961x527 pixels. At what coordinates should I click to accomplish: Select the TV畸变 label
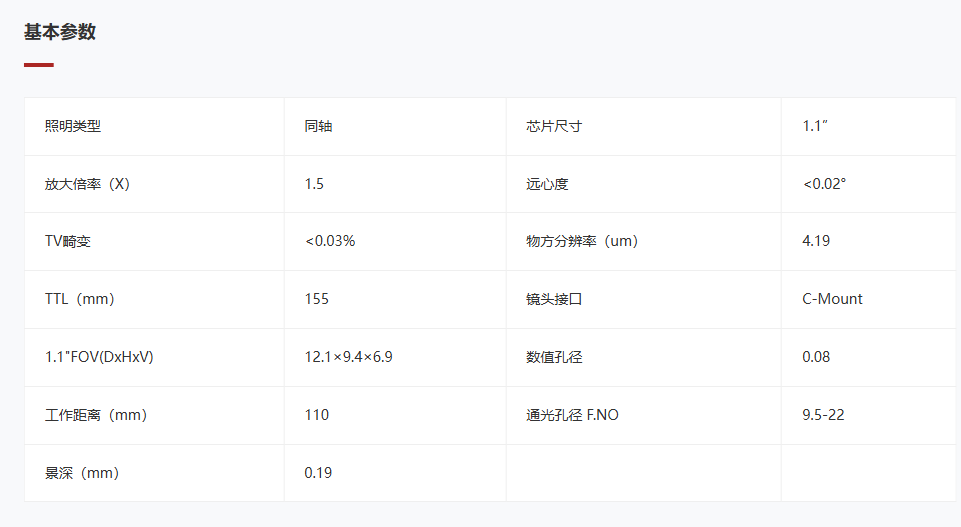coord(67,241)
